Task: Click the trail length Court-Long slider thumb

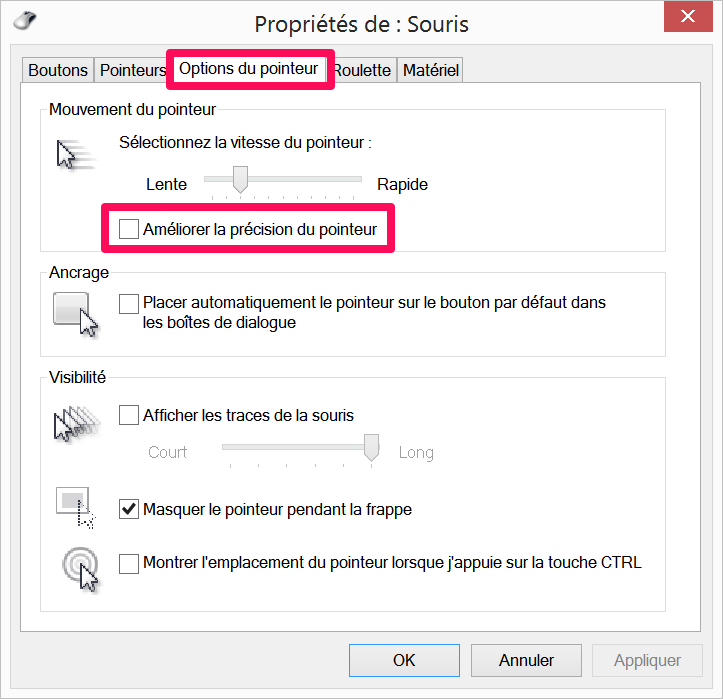Action: point(371,447)
